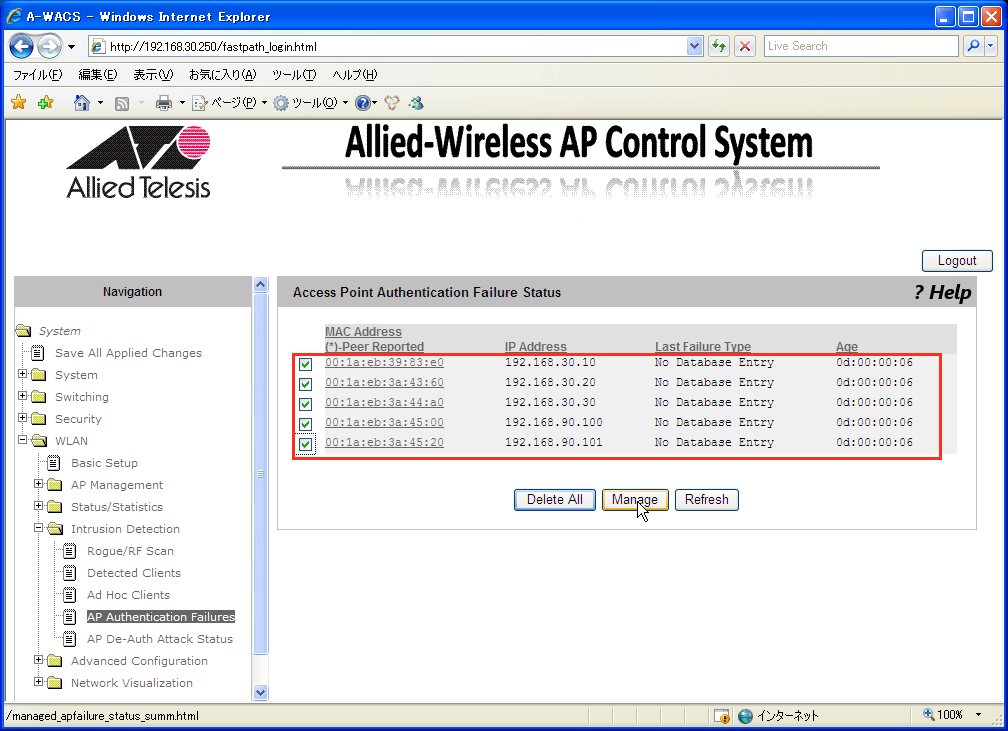
Task: Expand the Security folder
Action: coord(22,417)
